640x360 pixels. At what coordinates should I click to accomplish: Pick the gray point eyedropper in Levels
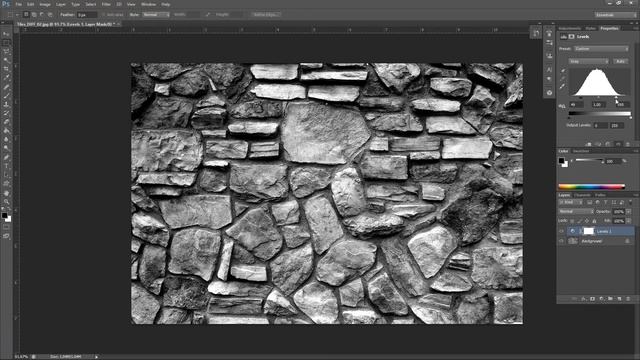tap(563, 79)
